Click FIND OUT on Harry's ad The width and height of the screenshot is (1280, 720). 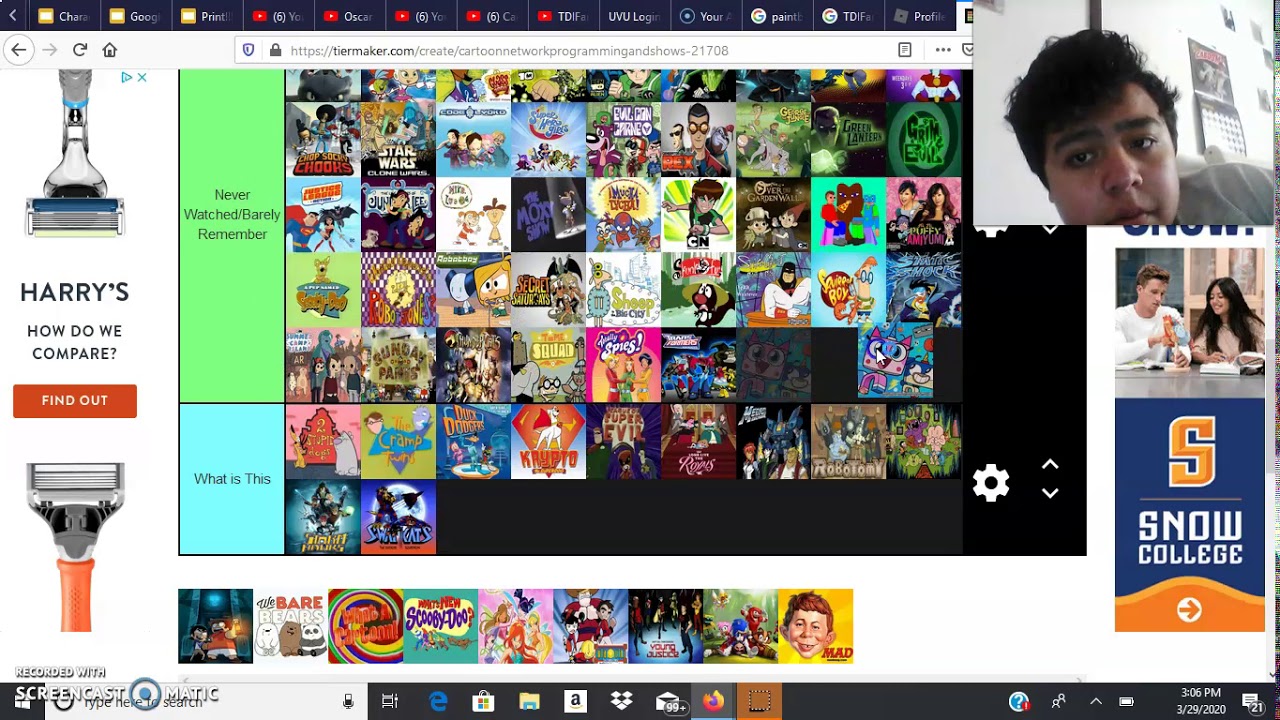click(x=75, y=400)
